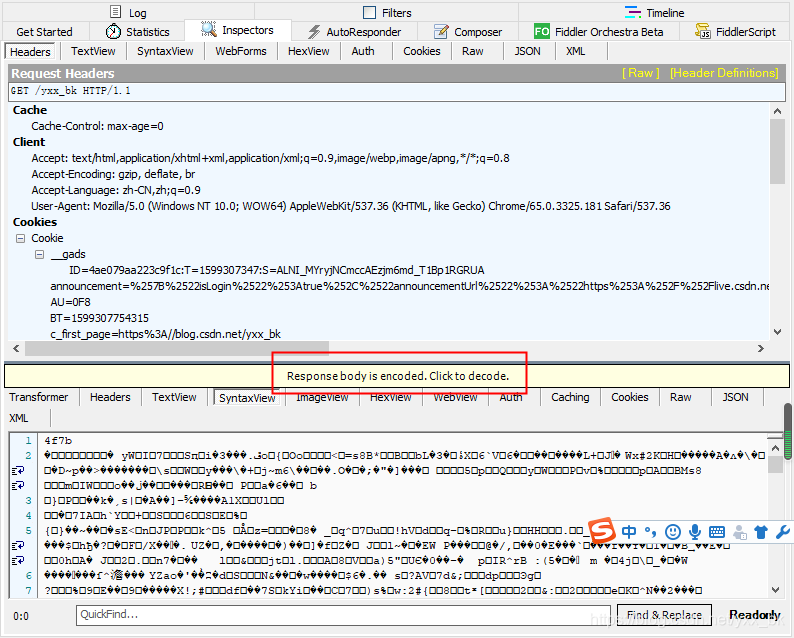Image resolution: width=794 pixels, height=638 pixels.
Task: Open response Cookies tab
Action: (629, 397)
